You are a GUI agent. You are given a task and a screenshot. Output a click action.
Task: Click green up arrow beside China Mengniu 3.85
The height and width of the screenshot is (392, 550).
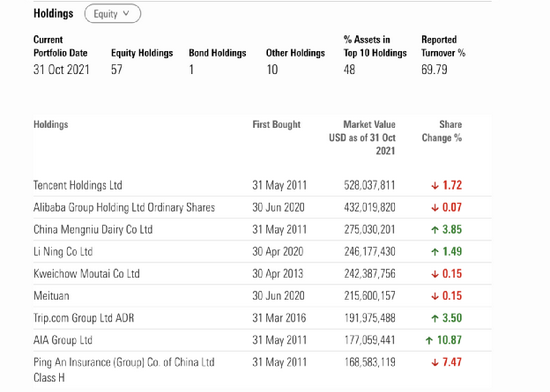coord(435,230)
